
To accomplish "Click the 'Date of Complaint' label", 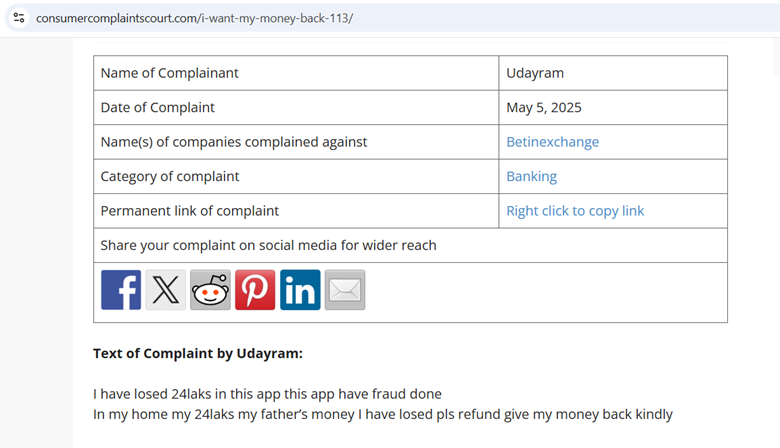I will 157,107.
